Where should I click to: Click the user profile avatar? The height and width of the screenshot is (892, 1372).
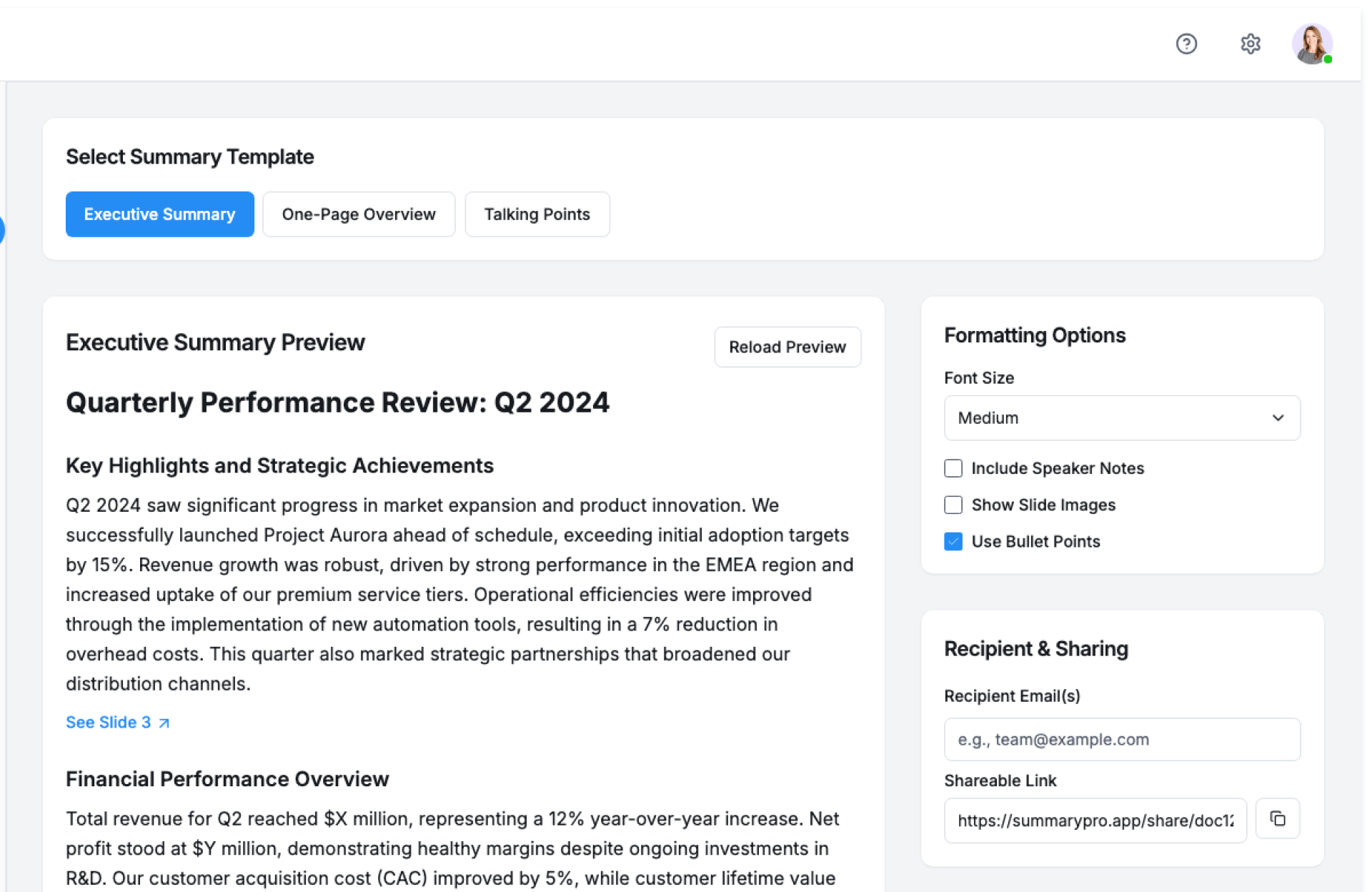coord(1311,44)
